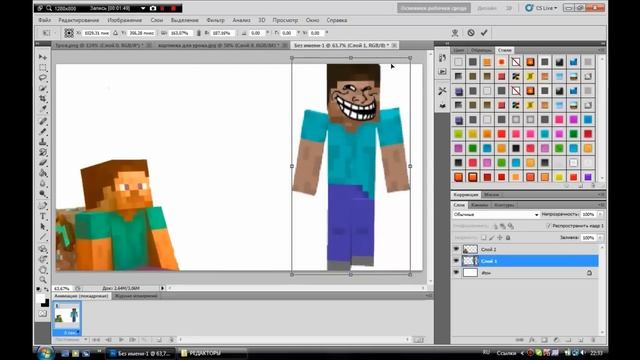Toggle lock position icon
This screenshot has height=360, width=640.
point(500,238)
